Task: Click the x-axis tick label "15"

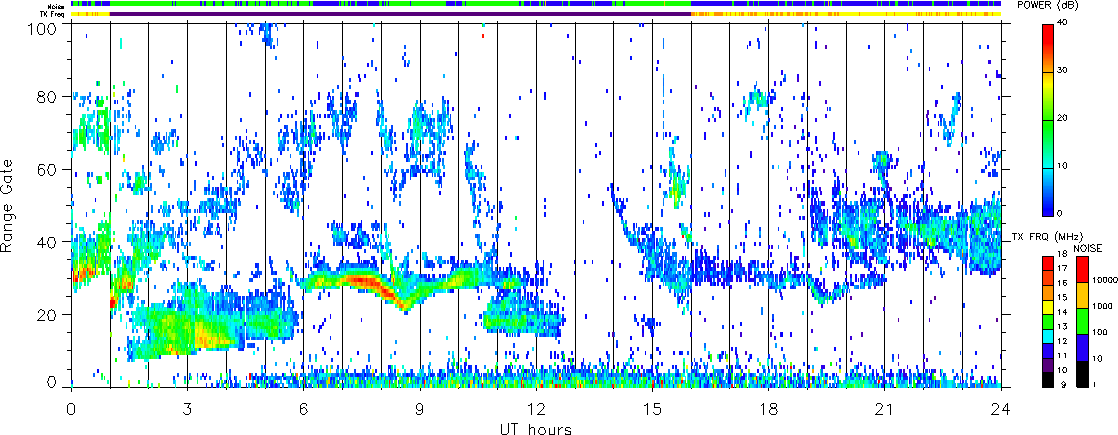Action: [652, 410]
